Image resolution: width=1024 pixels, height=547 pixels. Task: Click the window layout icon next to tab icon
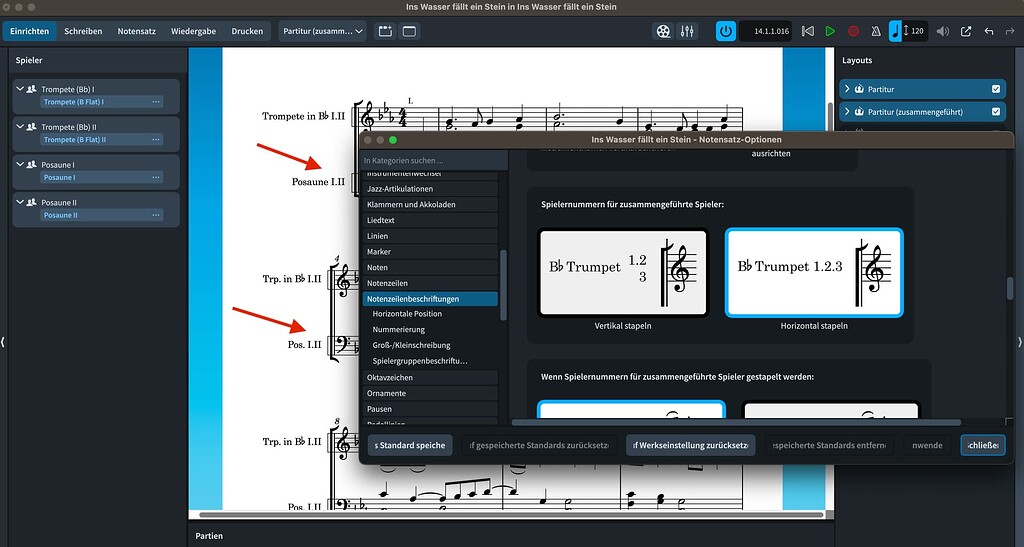(409, 31)
